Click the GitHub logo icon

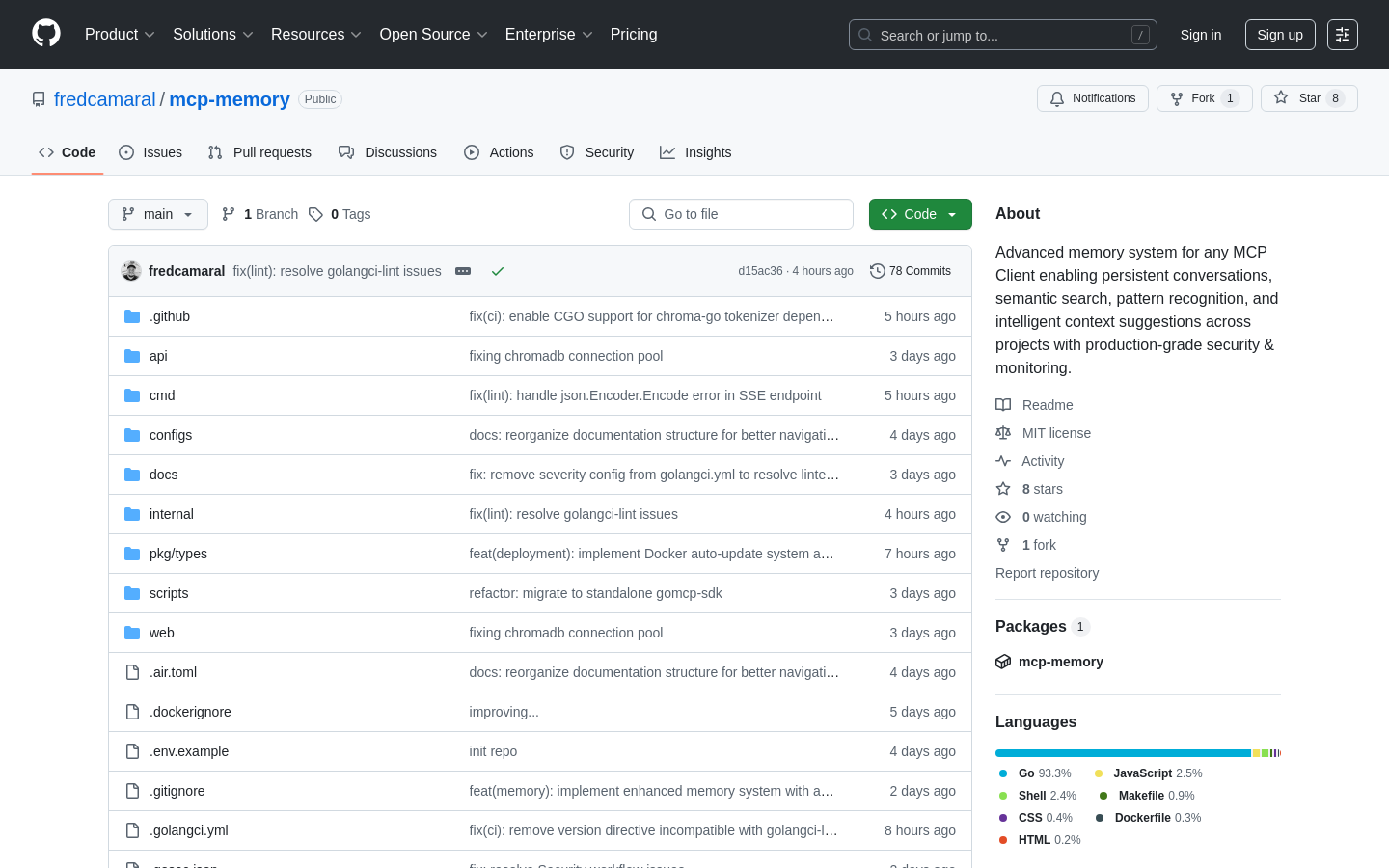[x=46, y=34]
